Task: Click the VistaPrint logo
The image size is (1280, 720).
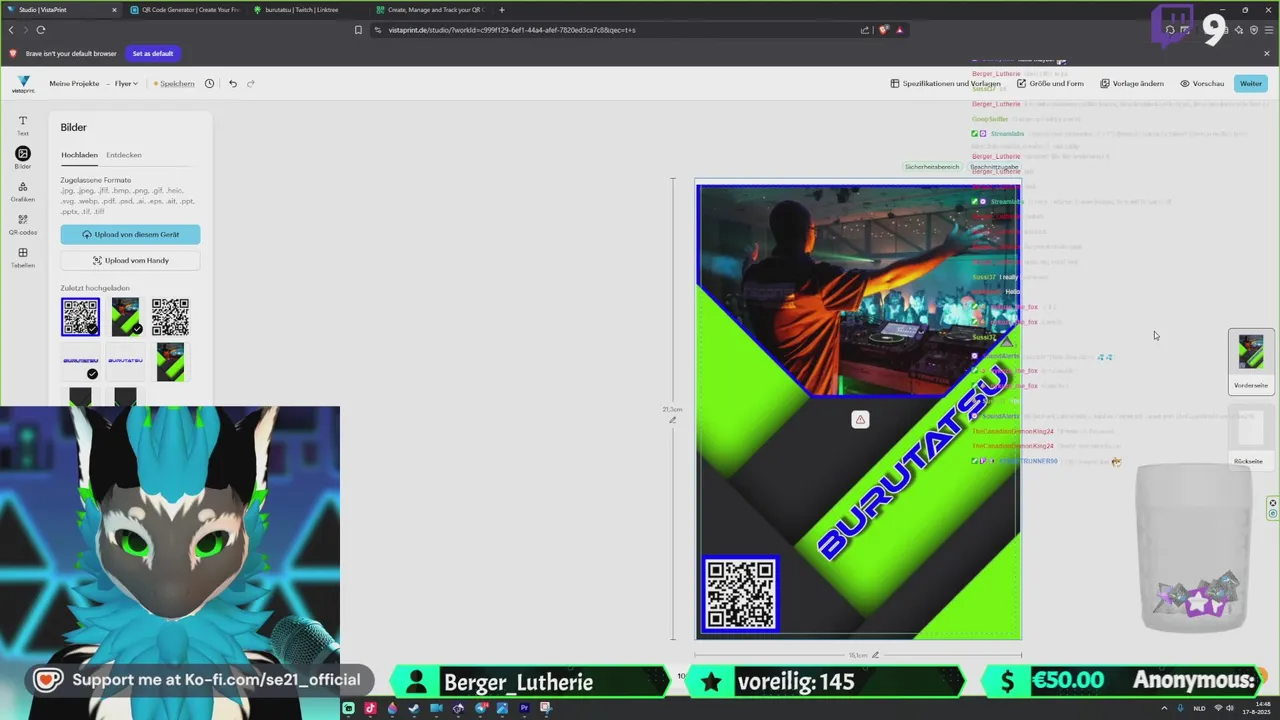Action: 23,84
